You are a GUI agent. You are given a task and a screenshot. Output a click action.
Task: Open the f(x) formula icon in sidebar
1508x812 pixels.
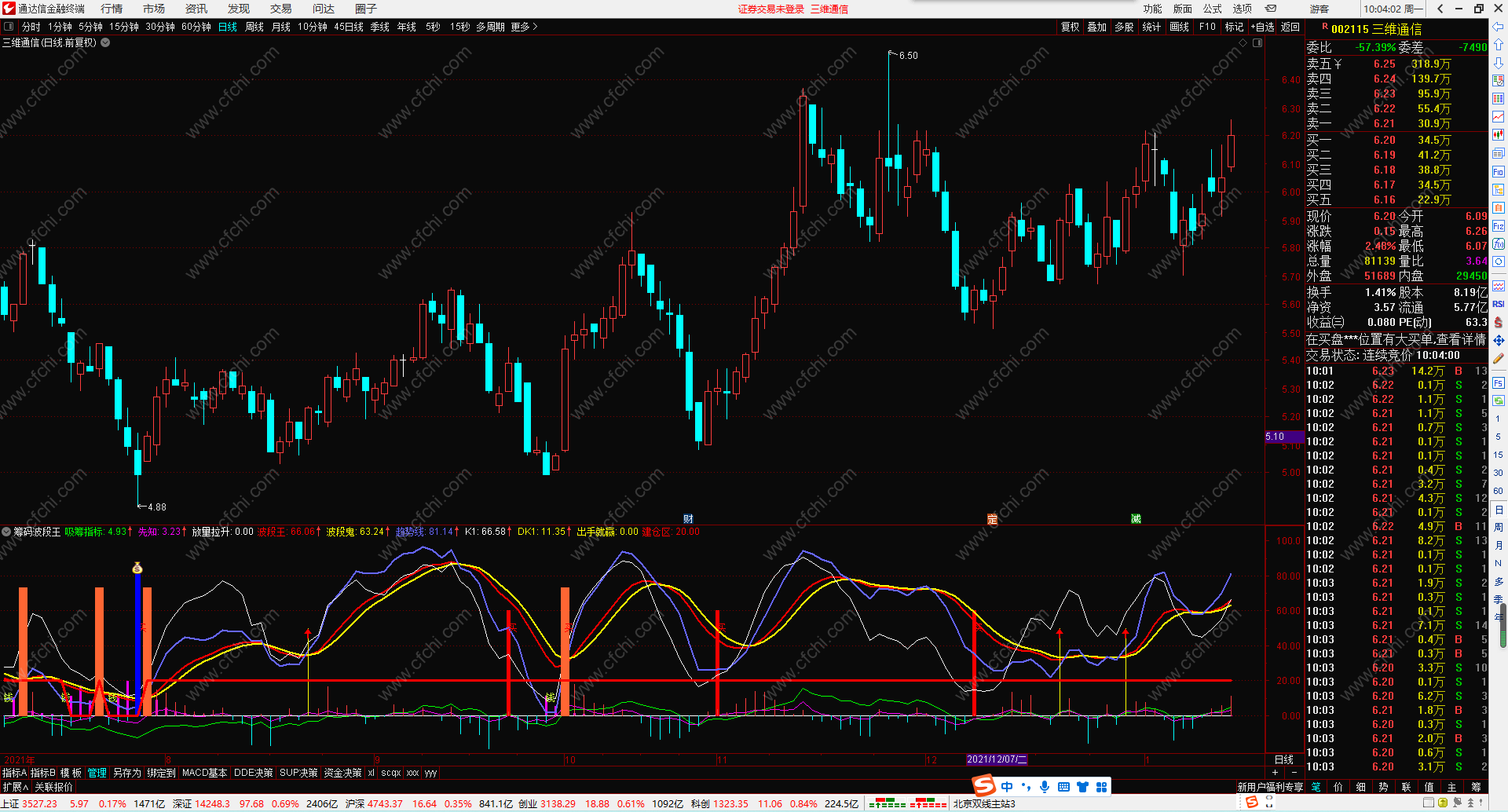pos(1499,243)
